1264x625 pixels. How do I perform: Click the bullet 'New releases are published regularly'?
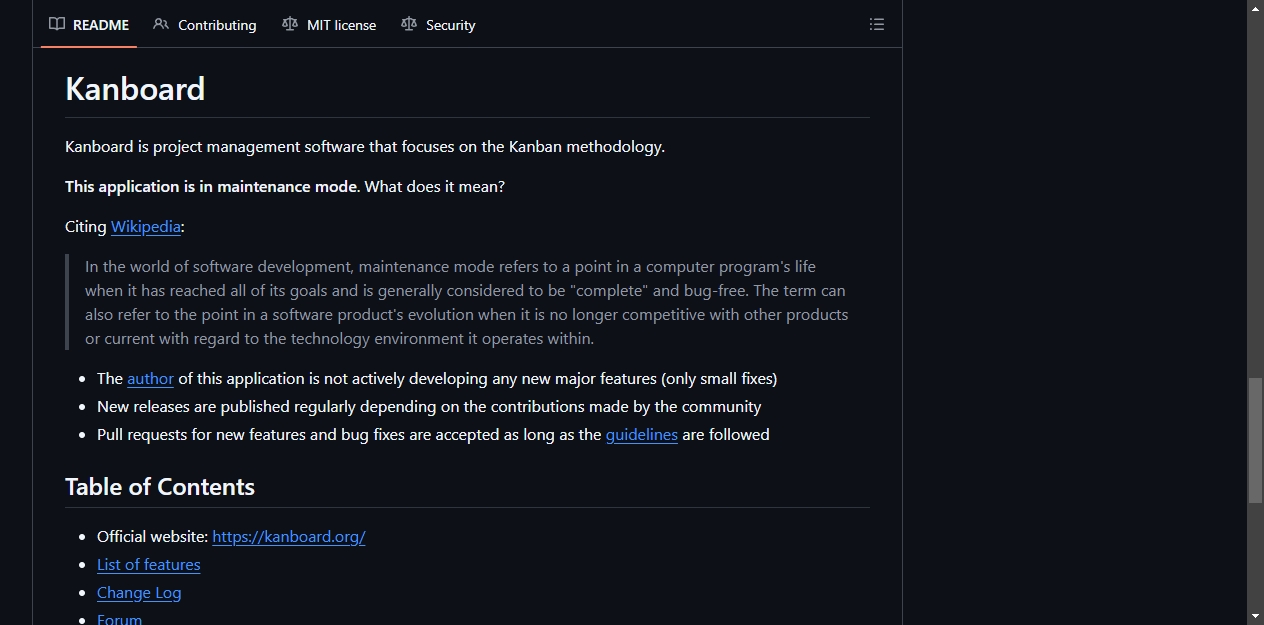click(x=429, y=406)
